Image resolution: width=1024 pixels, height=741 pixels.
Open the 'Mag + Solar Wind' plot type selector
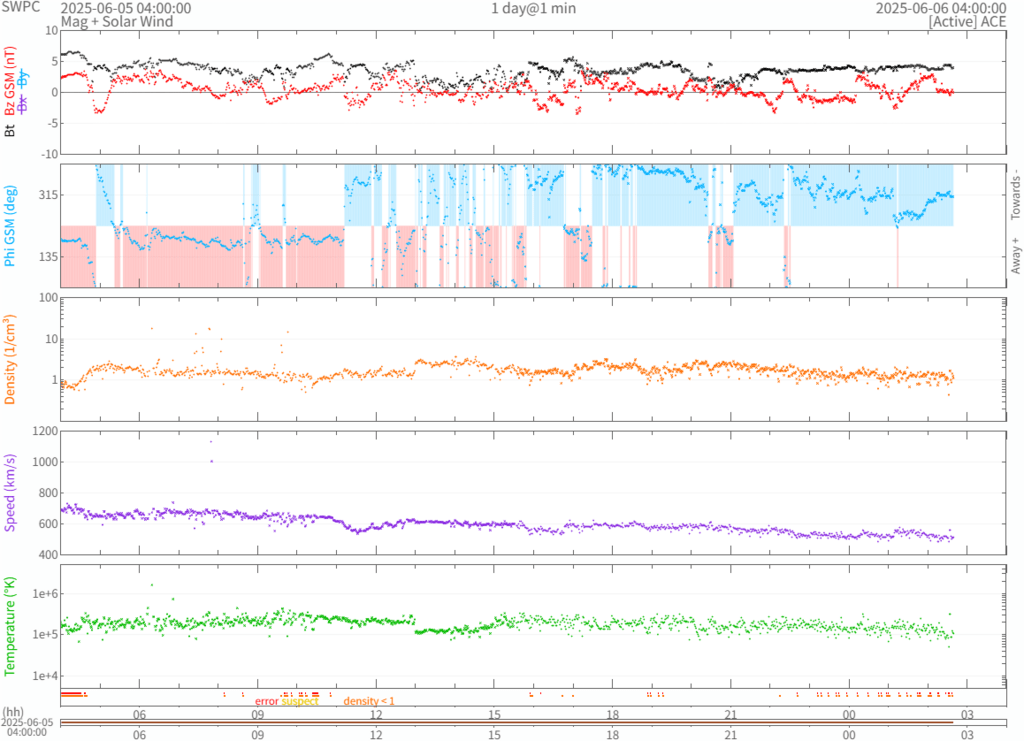tap(117, 21)
